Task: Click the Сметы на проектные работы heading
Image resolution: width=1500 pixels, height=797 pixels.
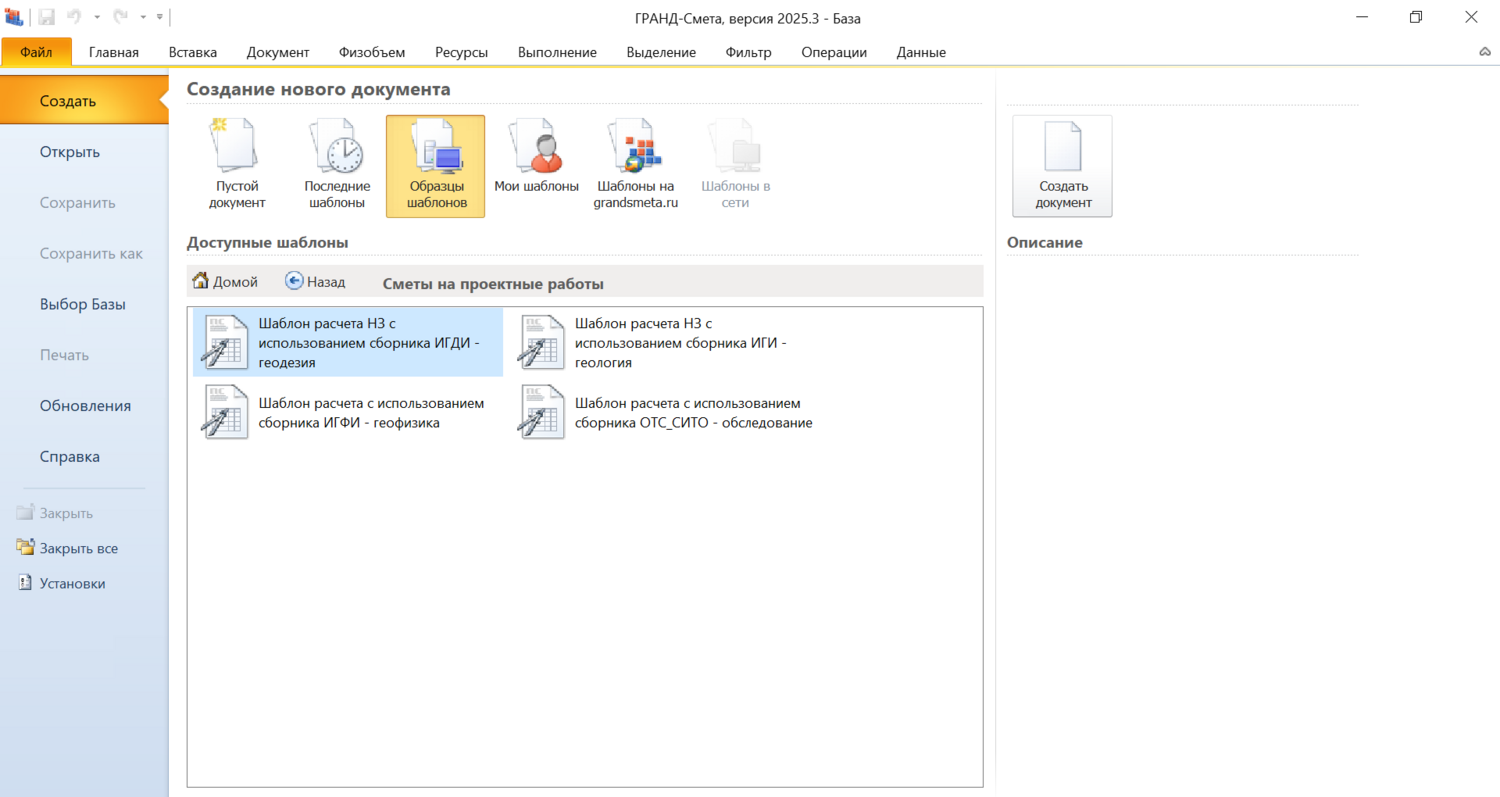Action: pyautogui.click(x=493, y=284)
